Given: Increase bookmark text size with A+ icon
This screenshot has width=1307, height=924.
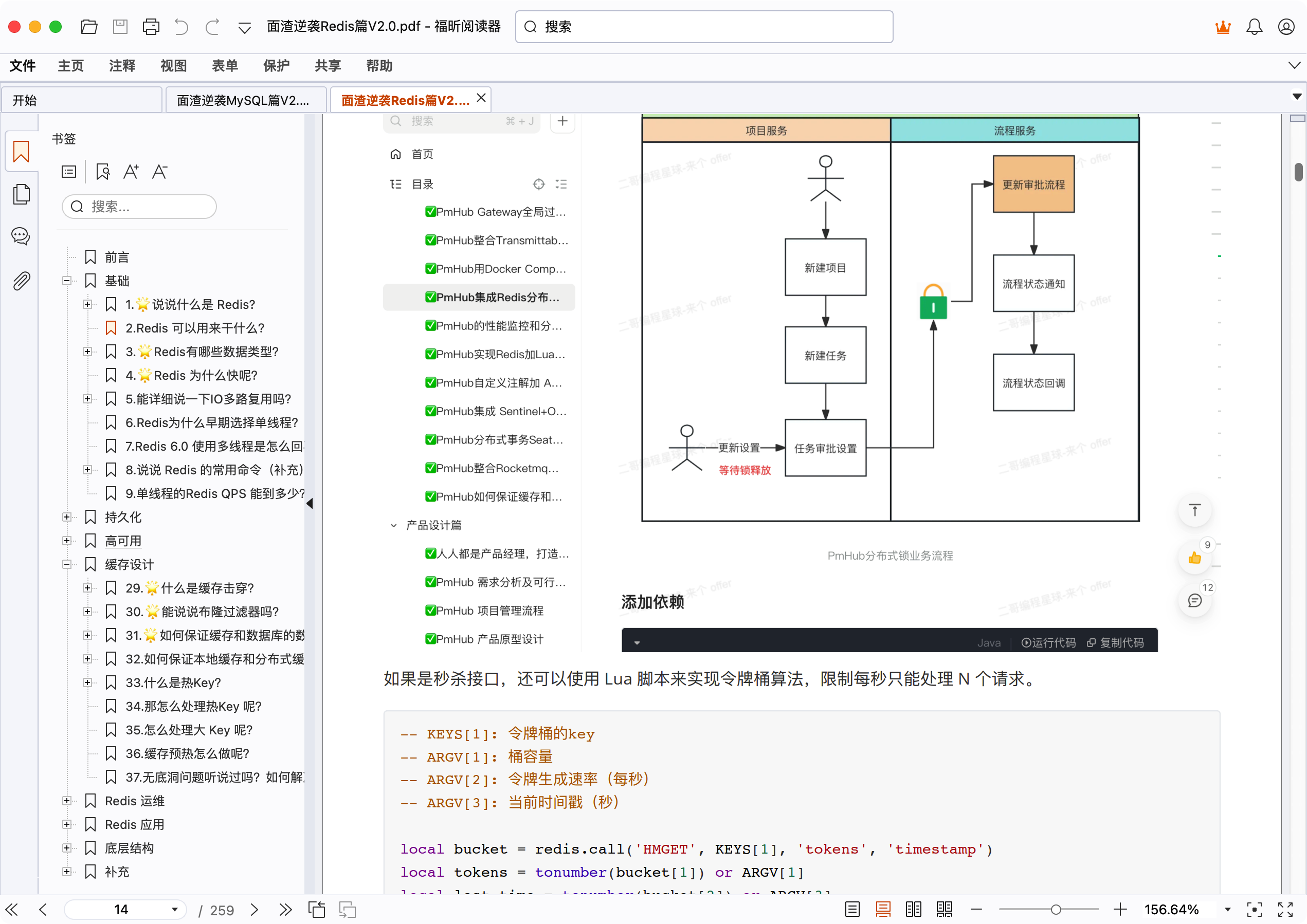Looking at the screenshot, I should pos(132,171).
